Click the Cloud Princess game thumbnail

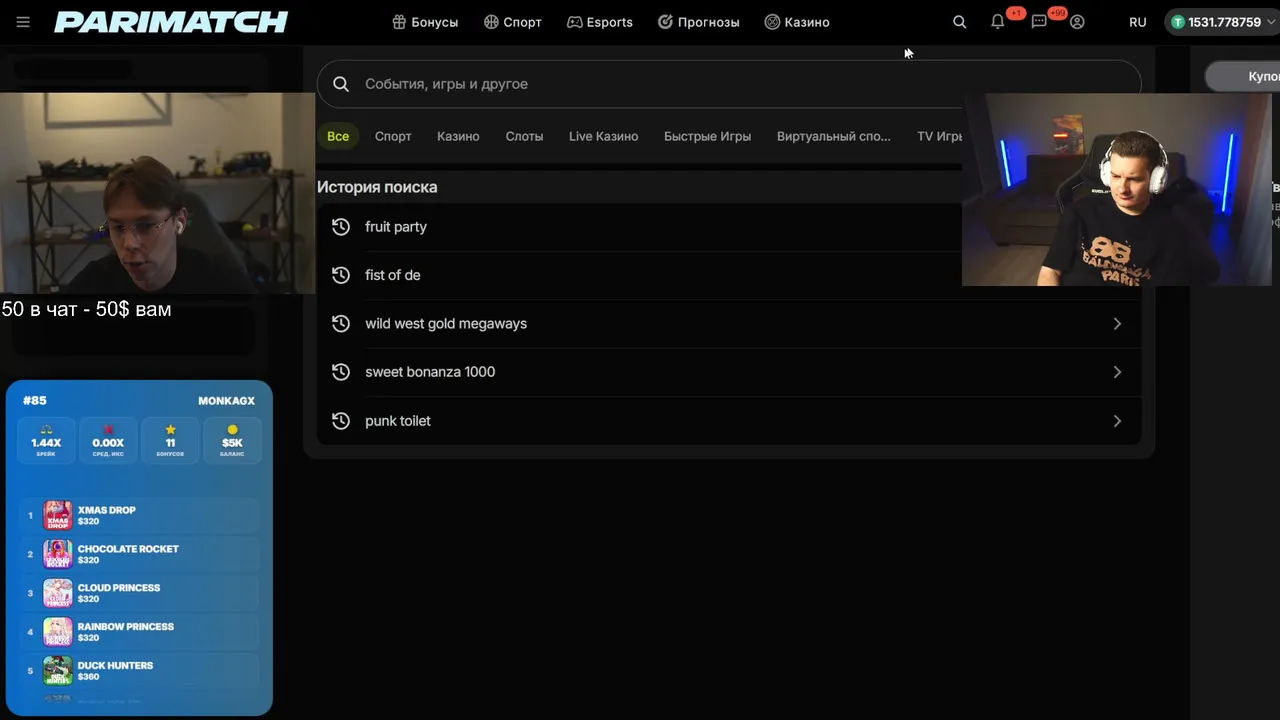pyautogui.click(x=58, y=593)
